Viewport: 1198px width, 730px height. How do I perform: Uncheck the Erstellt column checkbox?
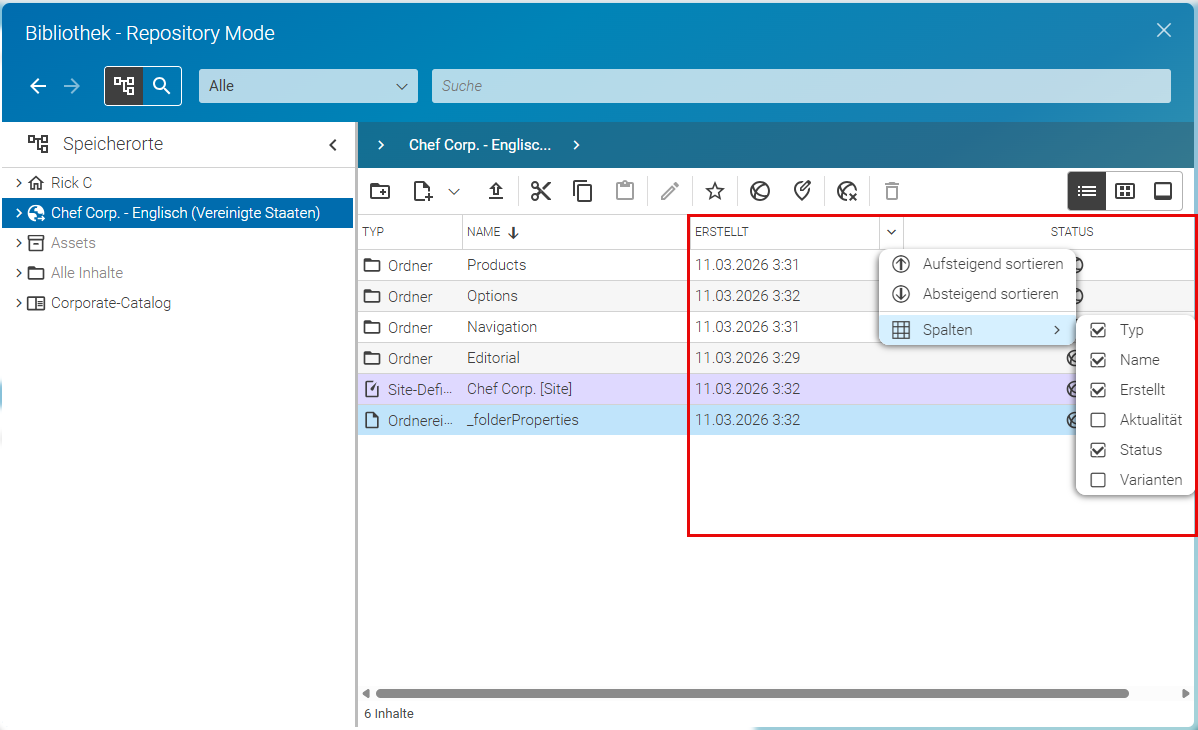point(1098,390)
